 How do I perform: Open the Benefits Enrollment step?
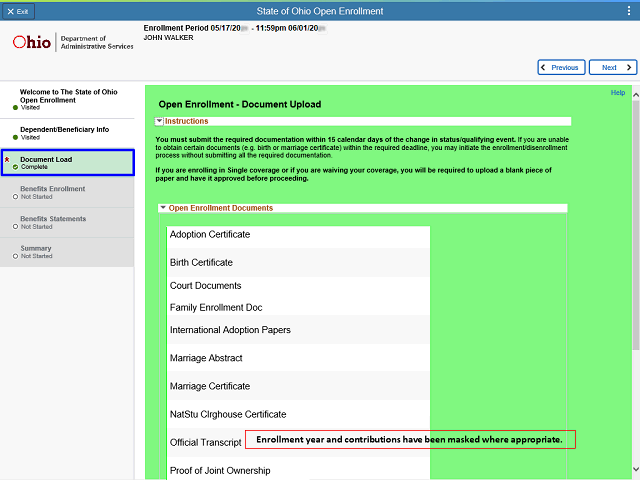click(x=67, y=193)
